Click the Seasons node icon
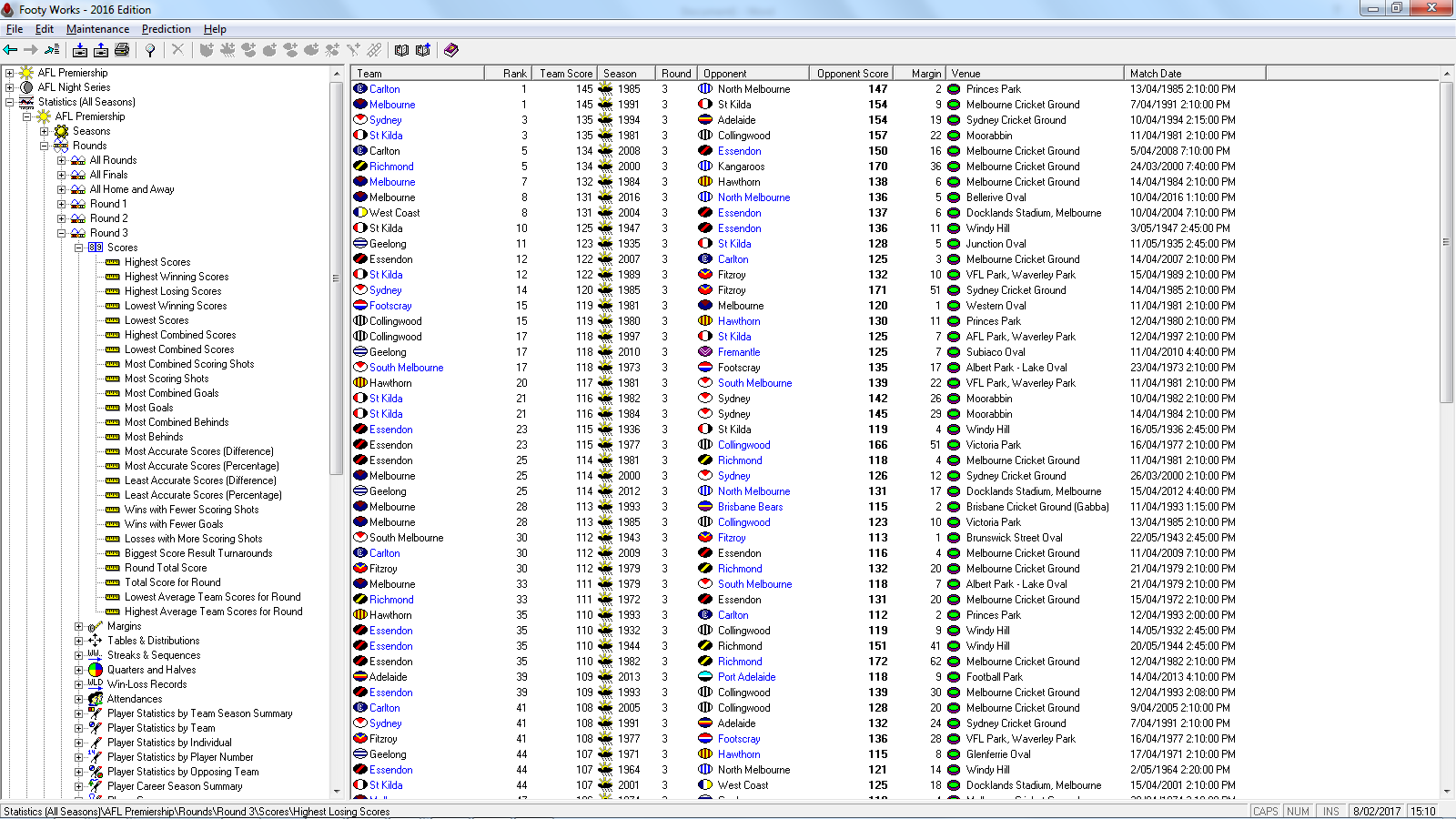The image size is (1456, 819). point(61,131)
